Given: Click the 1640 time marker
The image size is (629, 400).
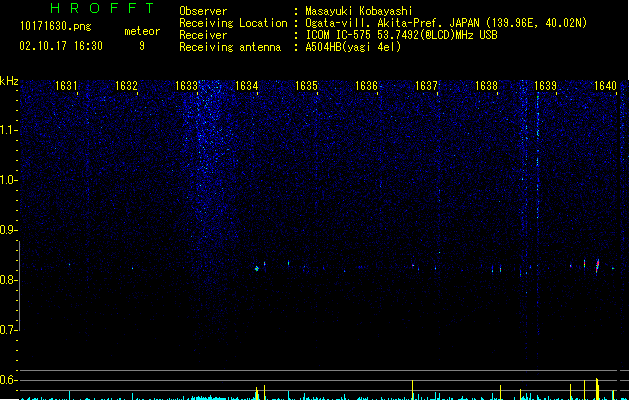Looking at the screenshot, I should click(x=605, y=86).
